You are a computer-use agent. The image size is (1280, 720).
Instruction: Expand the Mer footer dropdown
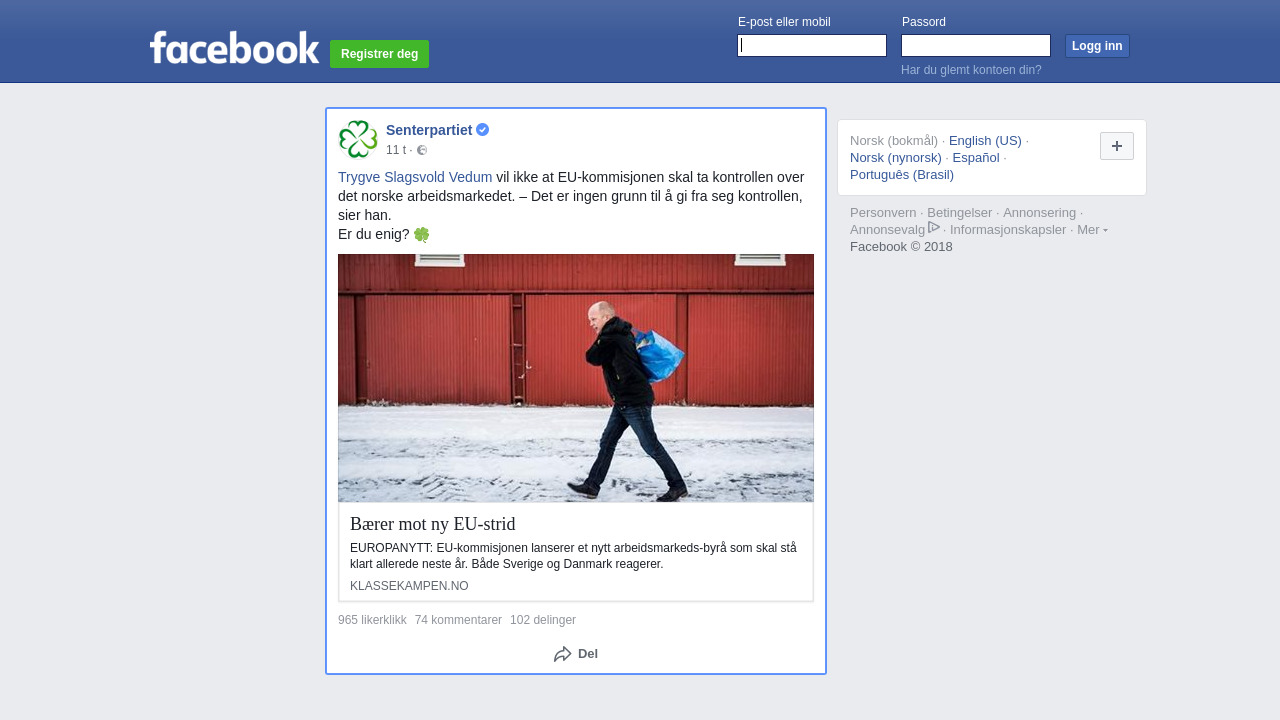(1092, 229)
